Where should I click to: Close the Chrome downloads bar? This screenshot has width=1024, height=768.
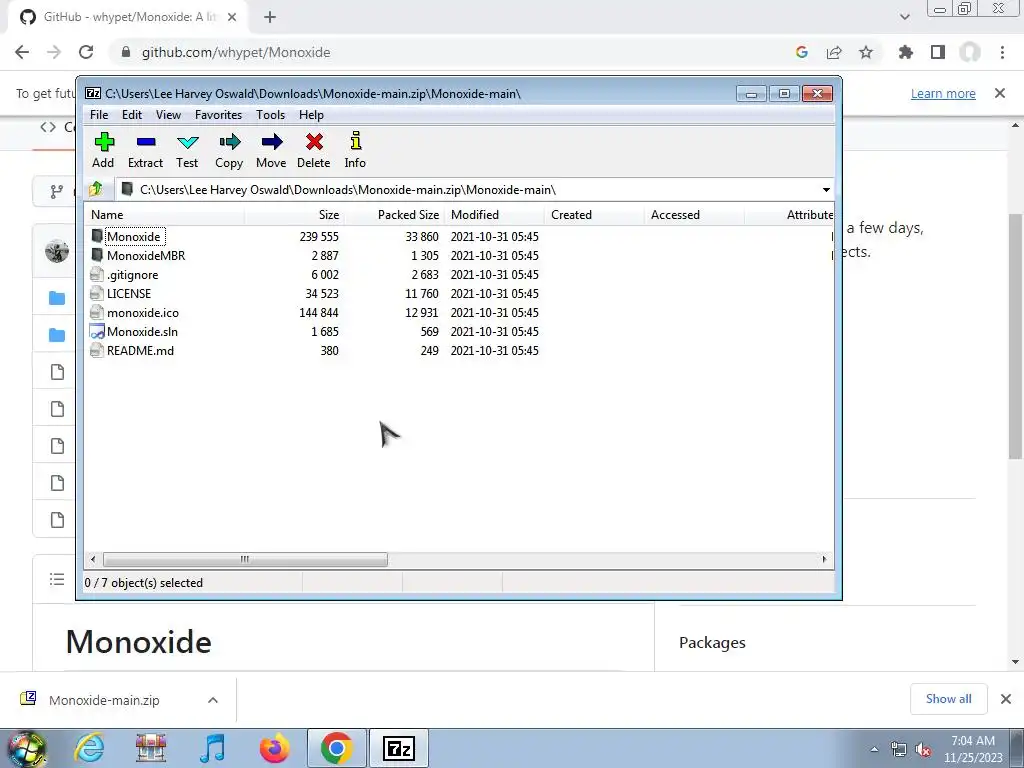pyautogui.click(x=1006, y=699)
